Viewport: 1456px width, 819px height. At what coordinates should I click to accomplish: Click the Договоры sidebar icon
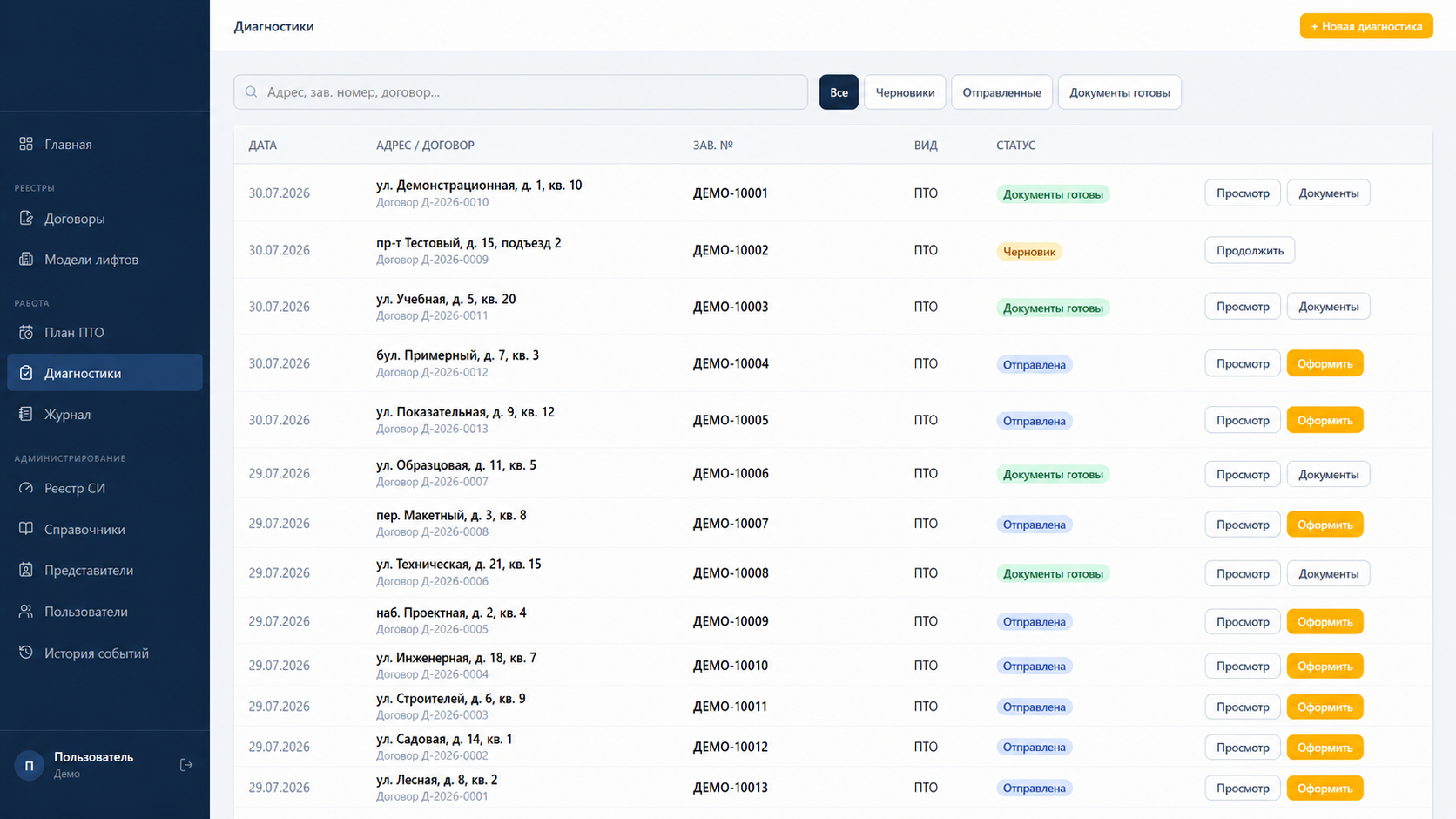(26, 218)
